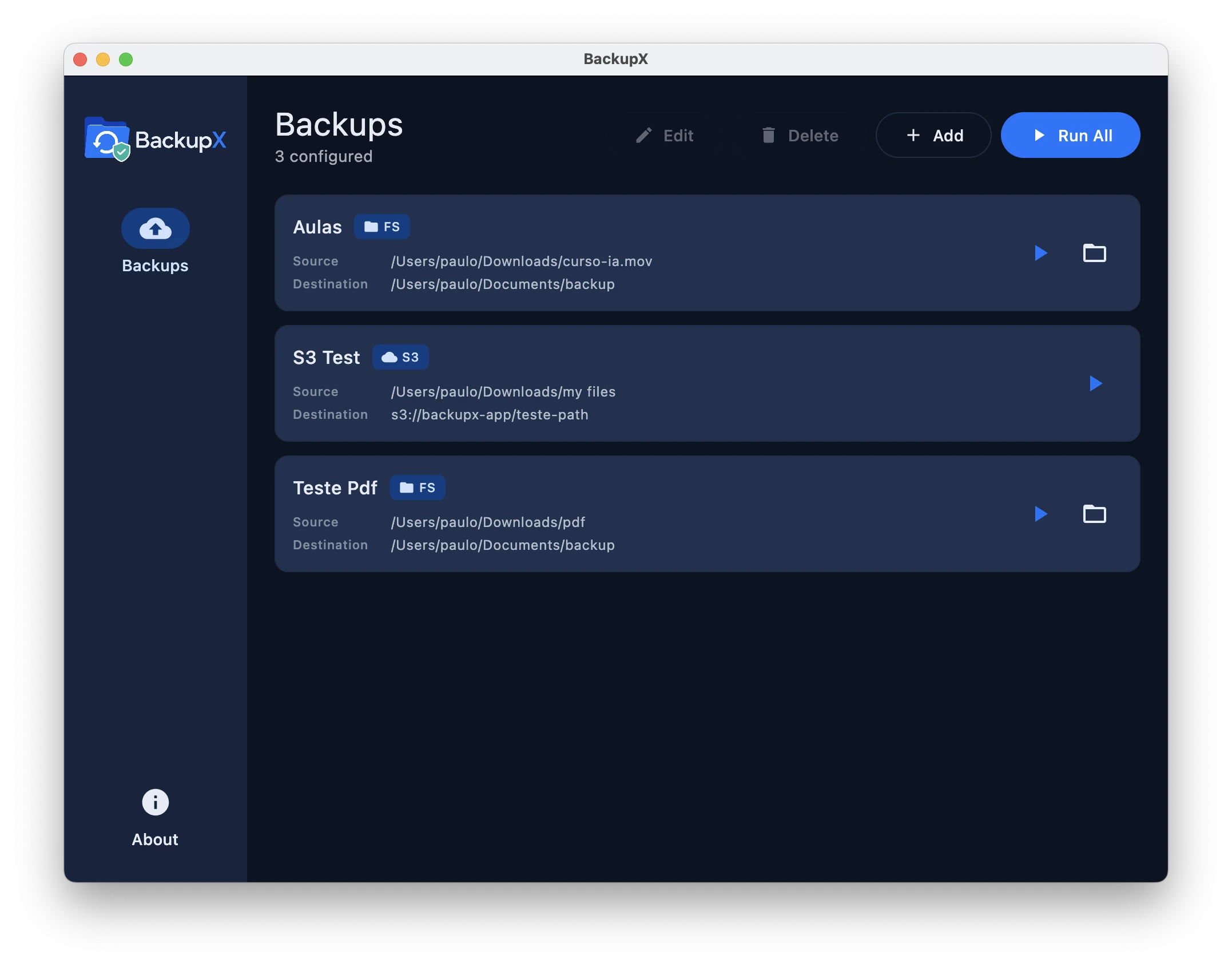1232x967 pixels.
Task: Click Aulas destination path /Users/paulo/Documents/backup
Action: (503, 284)
